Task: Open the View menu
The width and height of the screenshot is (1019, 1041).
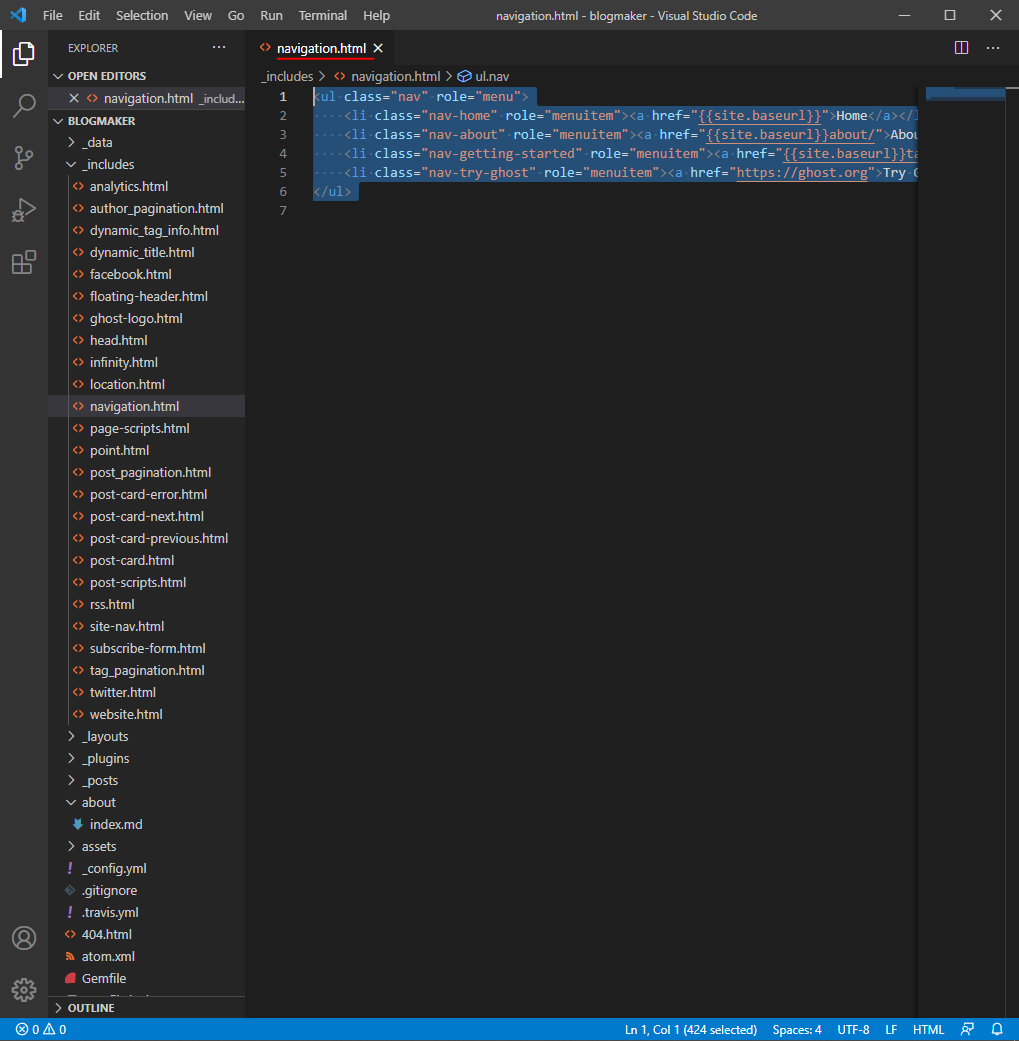Action: 198,15
